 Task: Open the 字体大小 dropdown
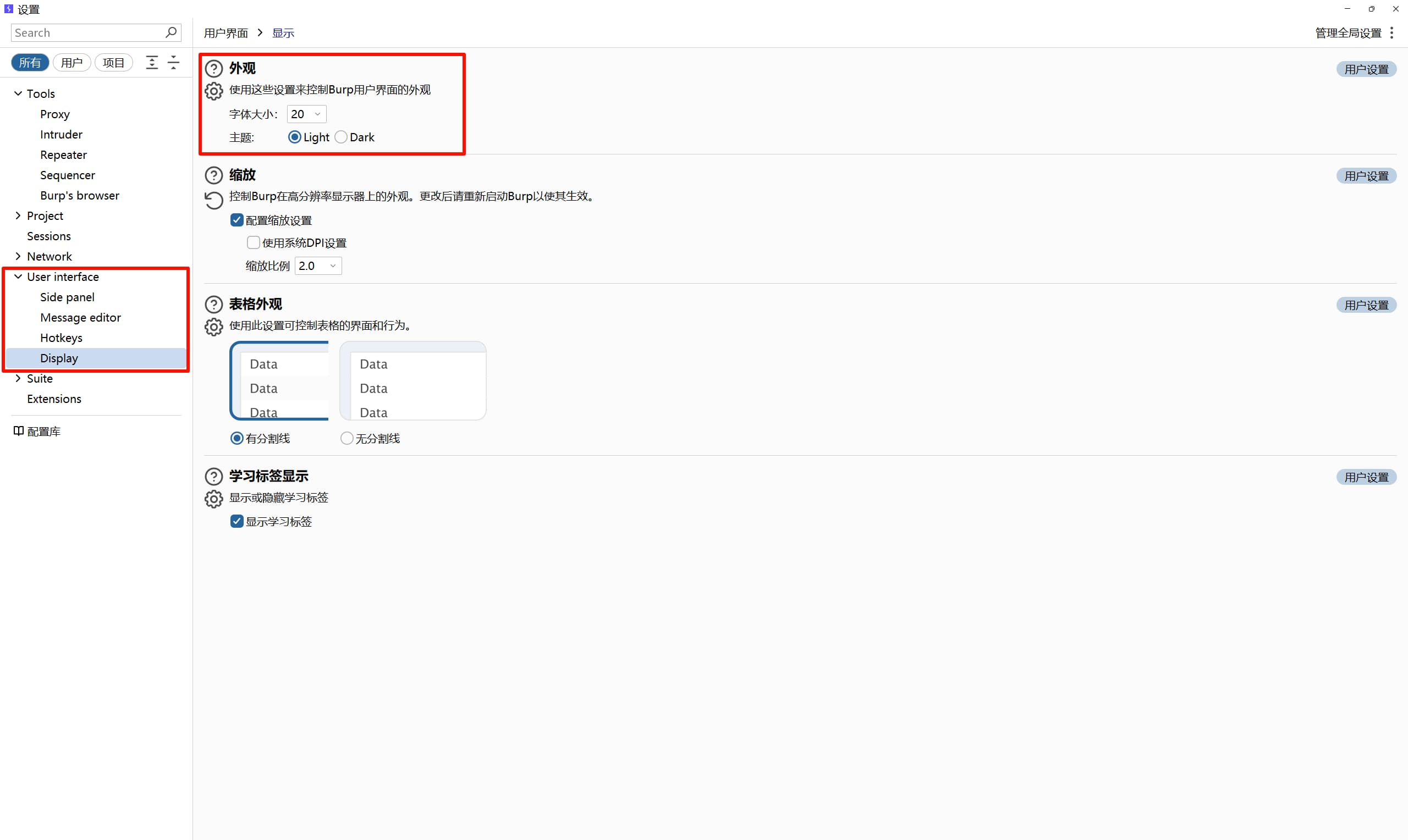point(306,114)
